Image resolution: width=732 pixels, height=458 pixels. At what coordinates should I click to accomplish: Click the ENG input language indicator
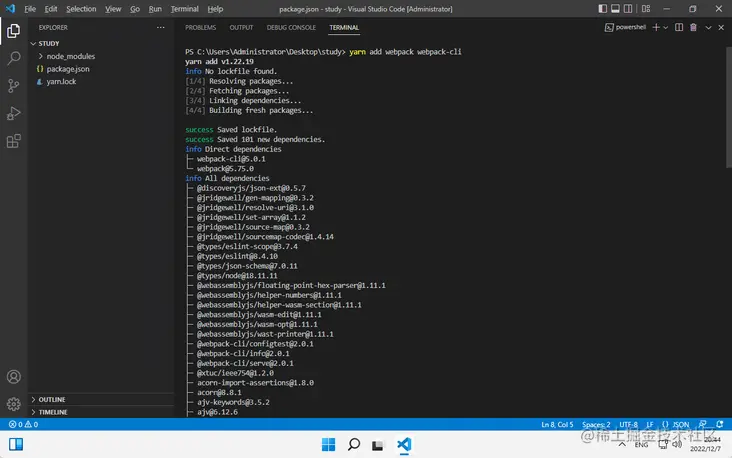(x=641, y=445)
